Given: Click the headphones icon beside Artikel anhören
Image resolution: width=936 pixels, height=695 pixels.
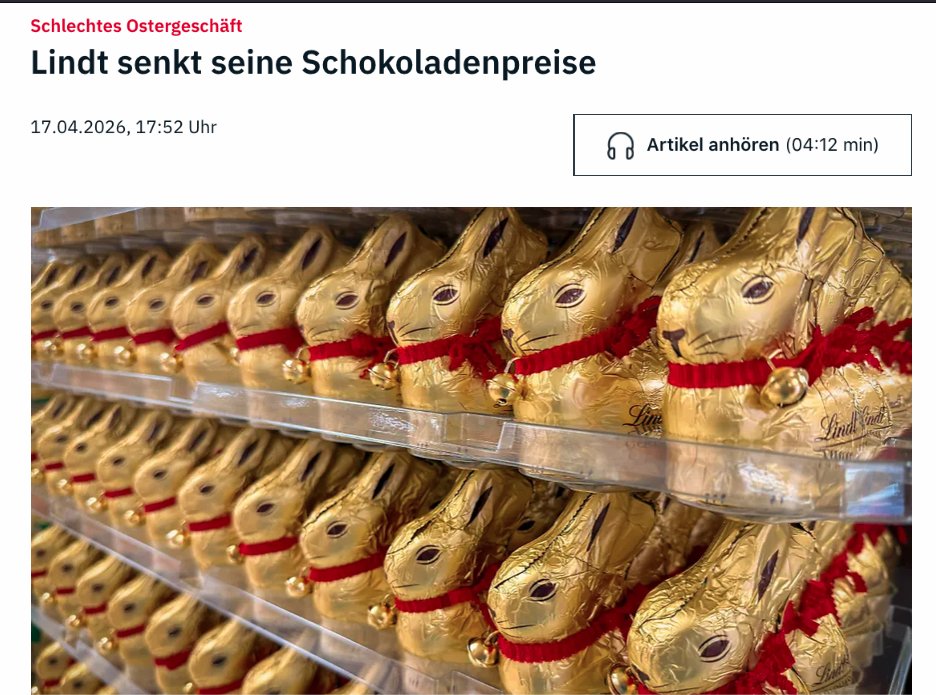Looking at the screenshot, I should (620, 146).
